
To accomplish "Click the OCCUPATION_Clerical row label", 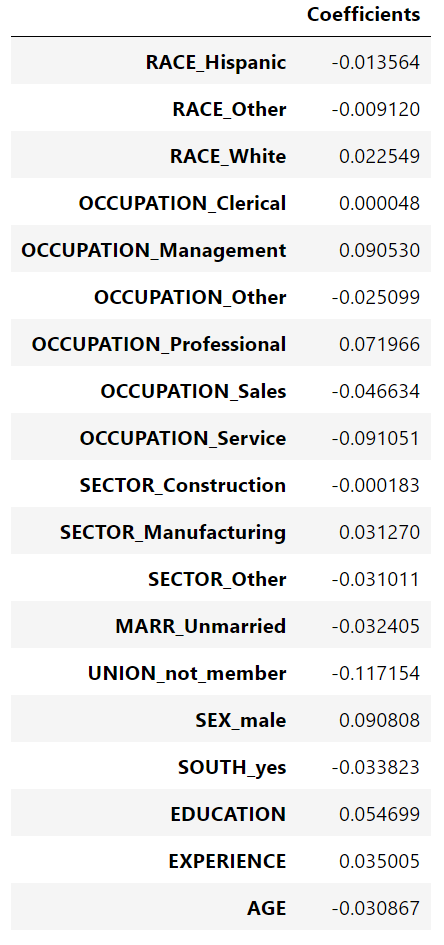I will [183, 203].
